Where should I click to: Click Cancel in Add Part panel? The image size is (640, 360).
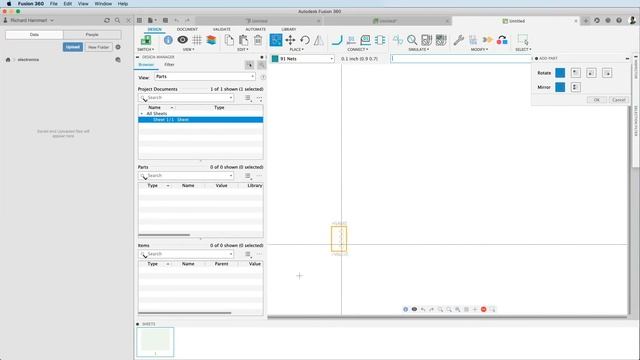619,100
